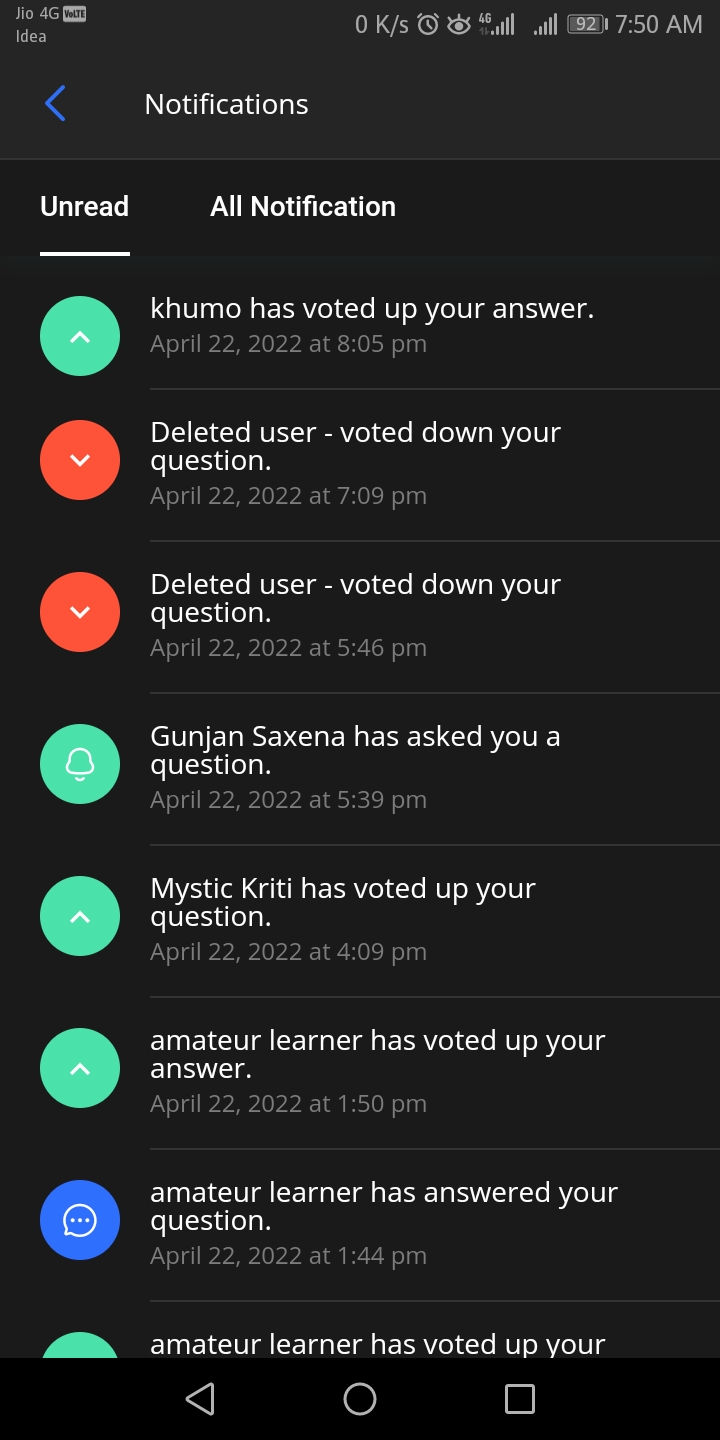Open the All Notification tab
The image size is (720, 1440).
[303, 207]
